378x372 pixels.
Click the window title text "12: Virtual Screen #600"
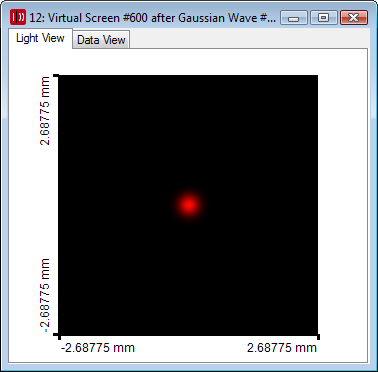click(89, 18)
